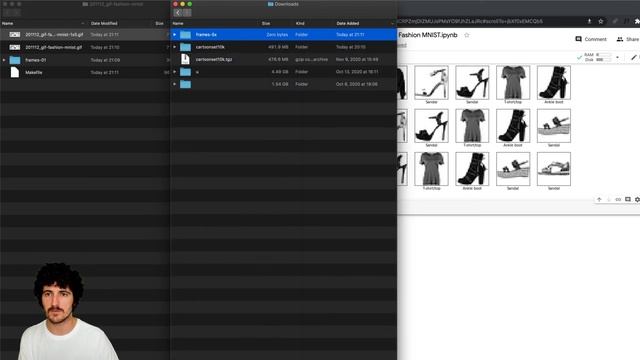Sort Downloads by the Date Added column header
Viewport: 640px width, 360px height.
tap(347, 24)
